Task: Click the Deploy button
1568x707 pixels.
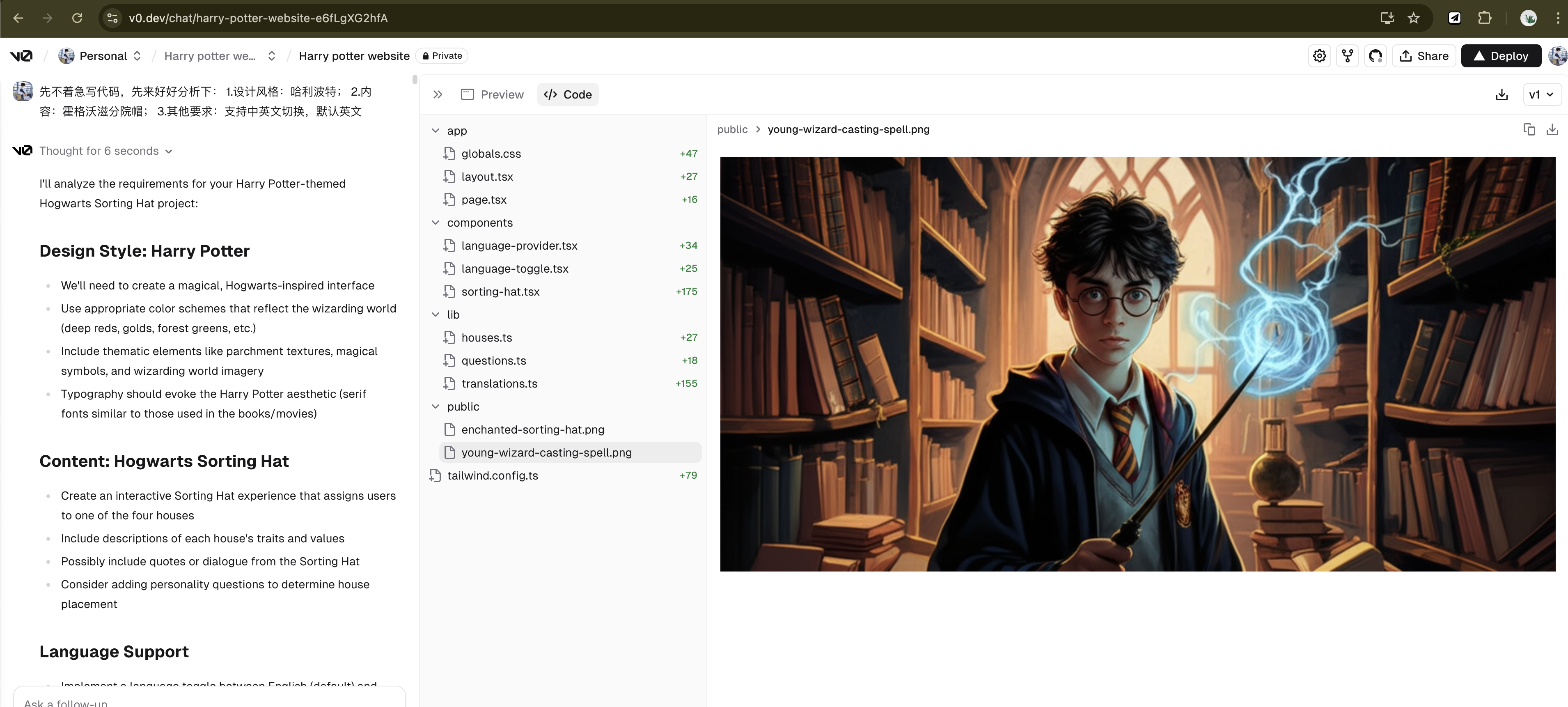Action: [x=1501, y=56]
